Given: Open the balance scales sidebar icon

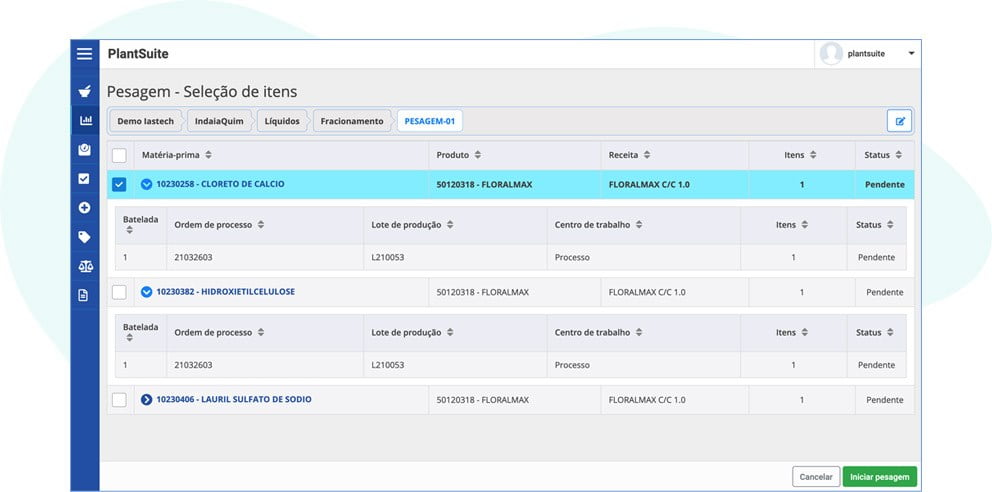Looking at the screenshot, I should (x=85, y=266).
